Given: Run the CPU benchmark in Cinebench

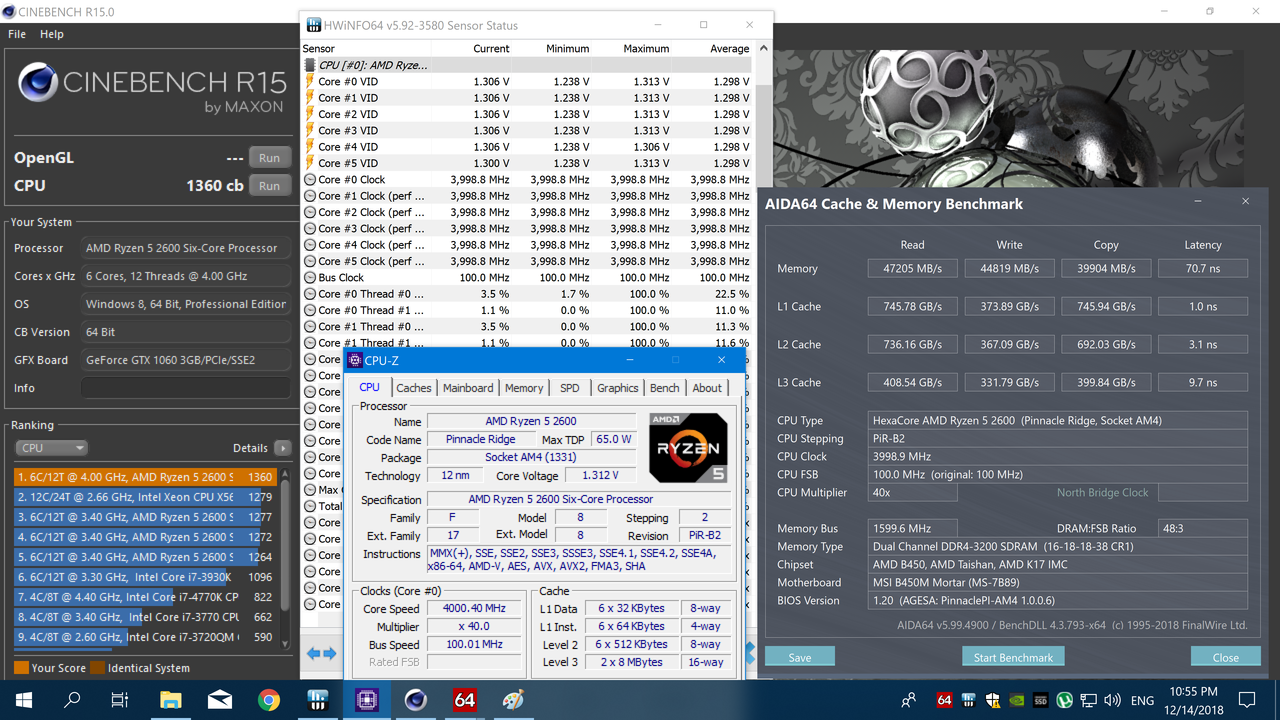Looking at the screenshot, I should pos(270,186).
